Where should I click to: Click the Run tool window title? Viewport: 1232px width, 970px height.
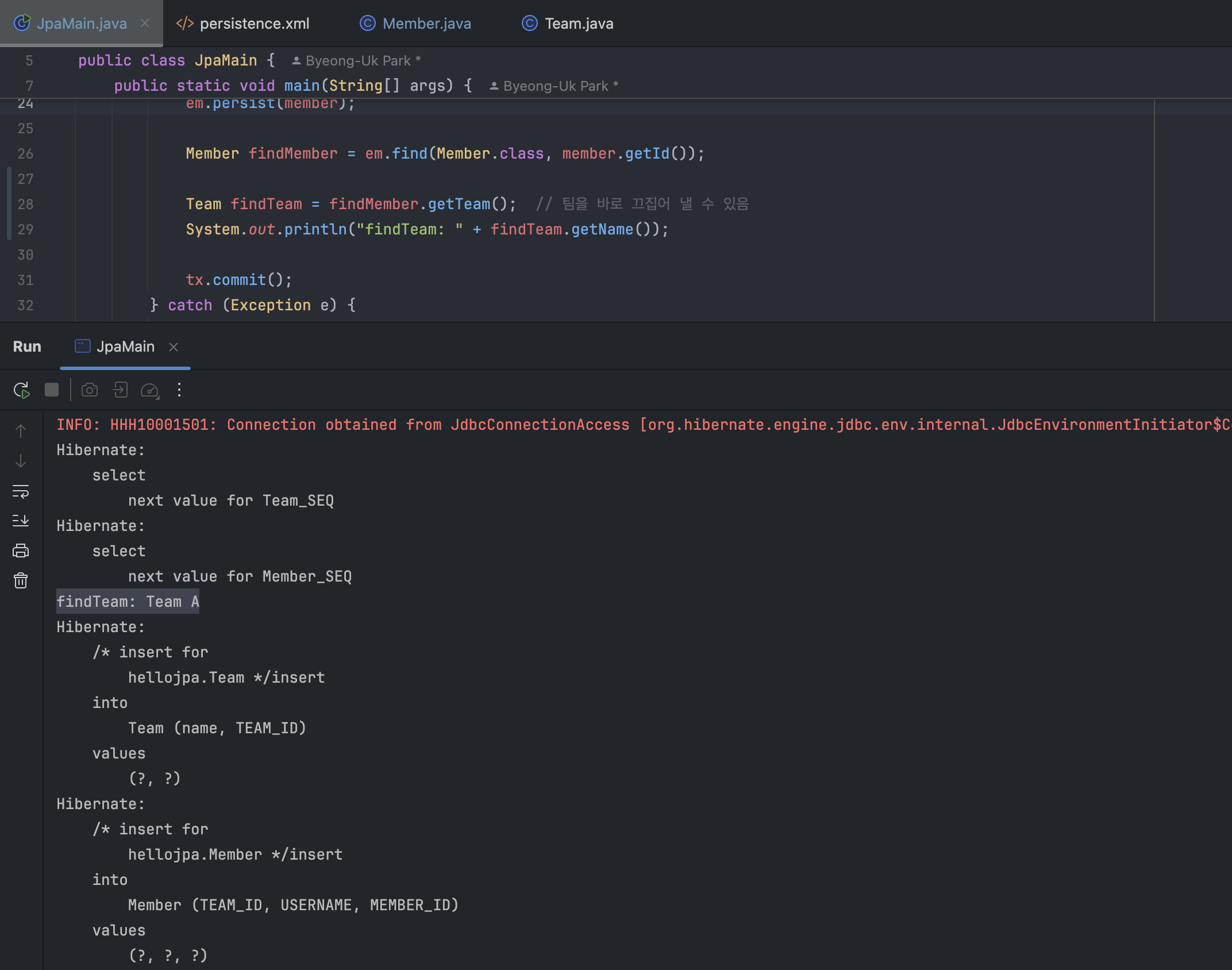[x=27, y=347]
